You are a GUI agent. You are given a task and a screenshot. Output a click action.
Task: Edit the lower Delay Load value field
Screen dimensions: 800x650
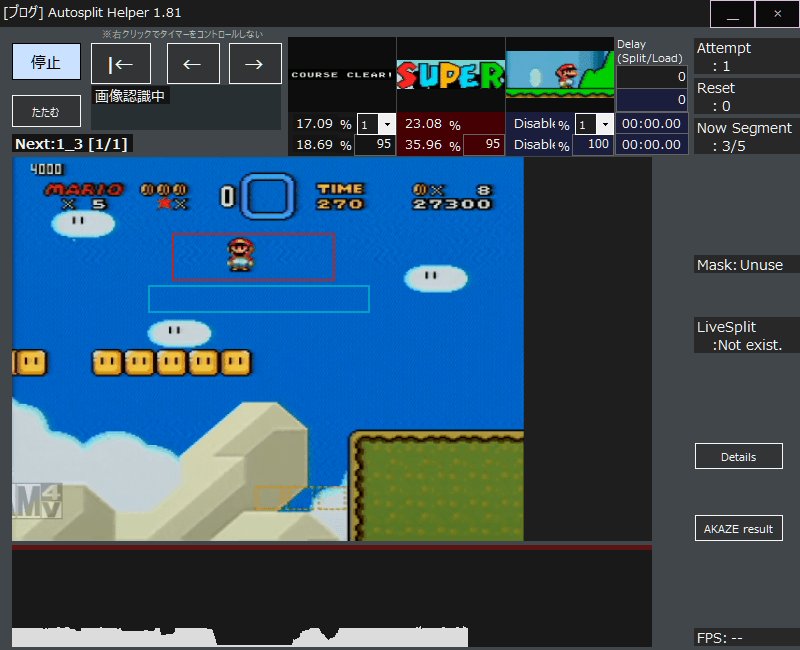652,99
